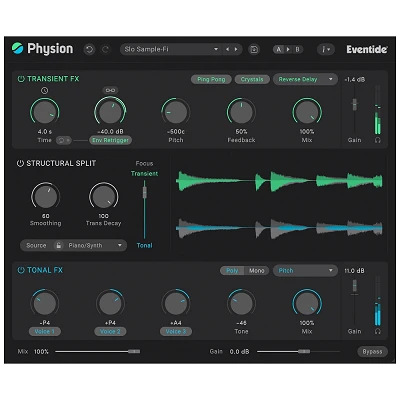Click the -40.0 dB threshold knob
The height and width of the screenshot is (400, 400).
[110, 112]
